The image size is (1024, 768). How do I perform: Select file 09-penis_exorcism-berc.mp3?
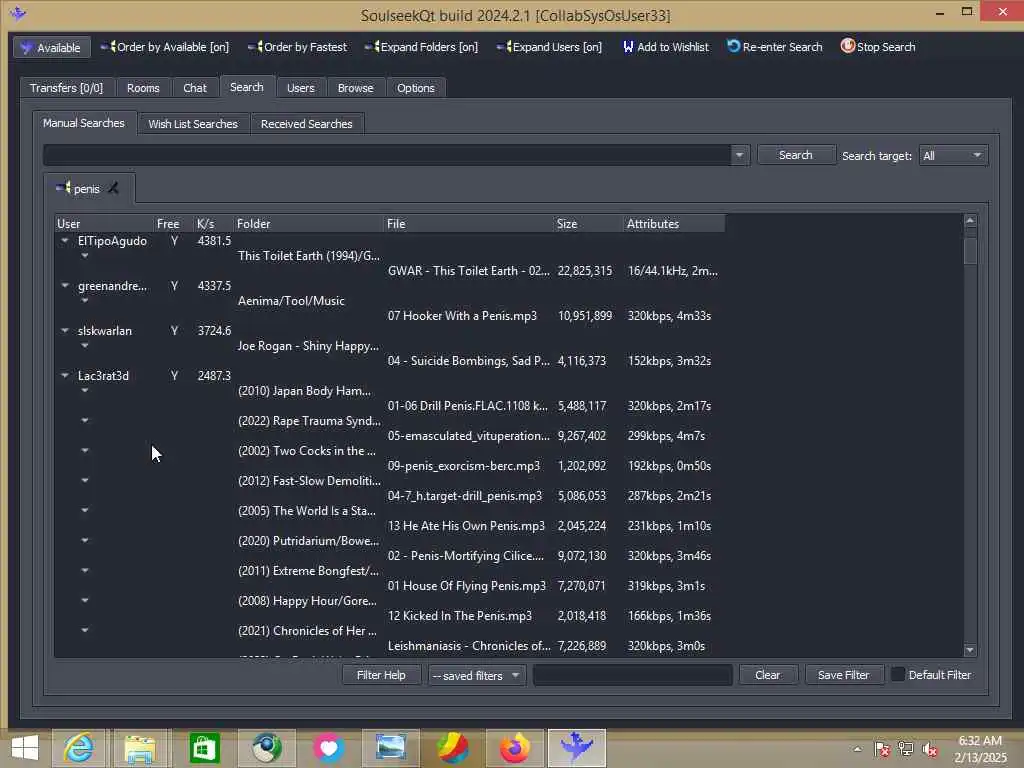point(464,466)
